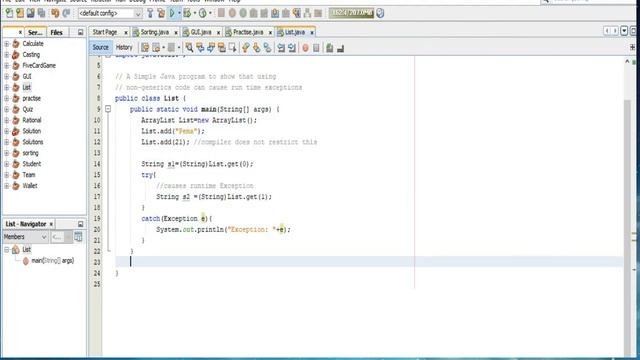Viewport: 640px width, 360px height.
Task: Select the Casting project
Action: [x=31, y=54]
